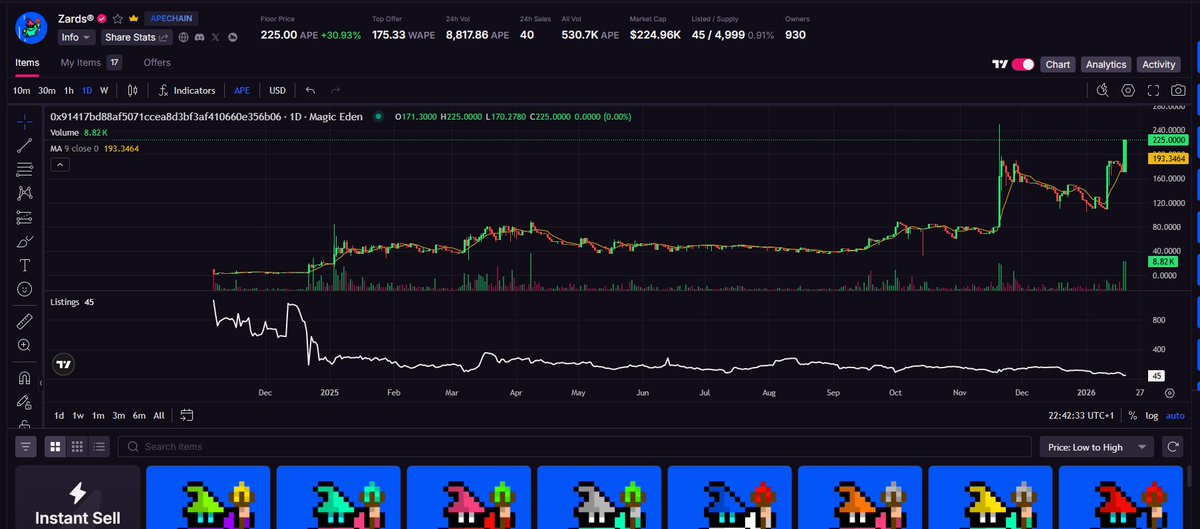The image size is (1200, 529).
Task: Switch to small grid view
Action: coord(77,447)
